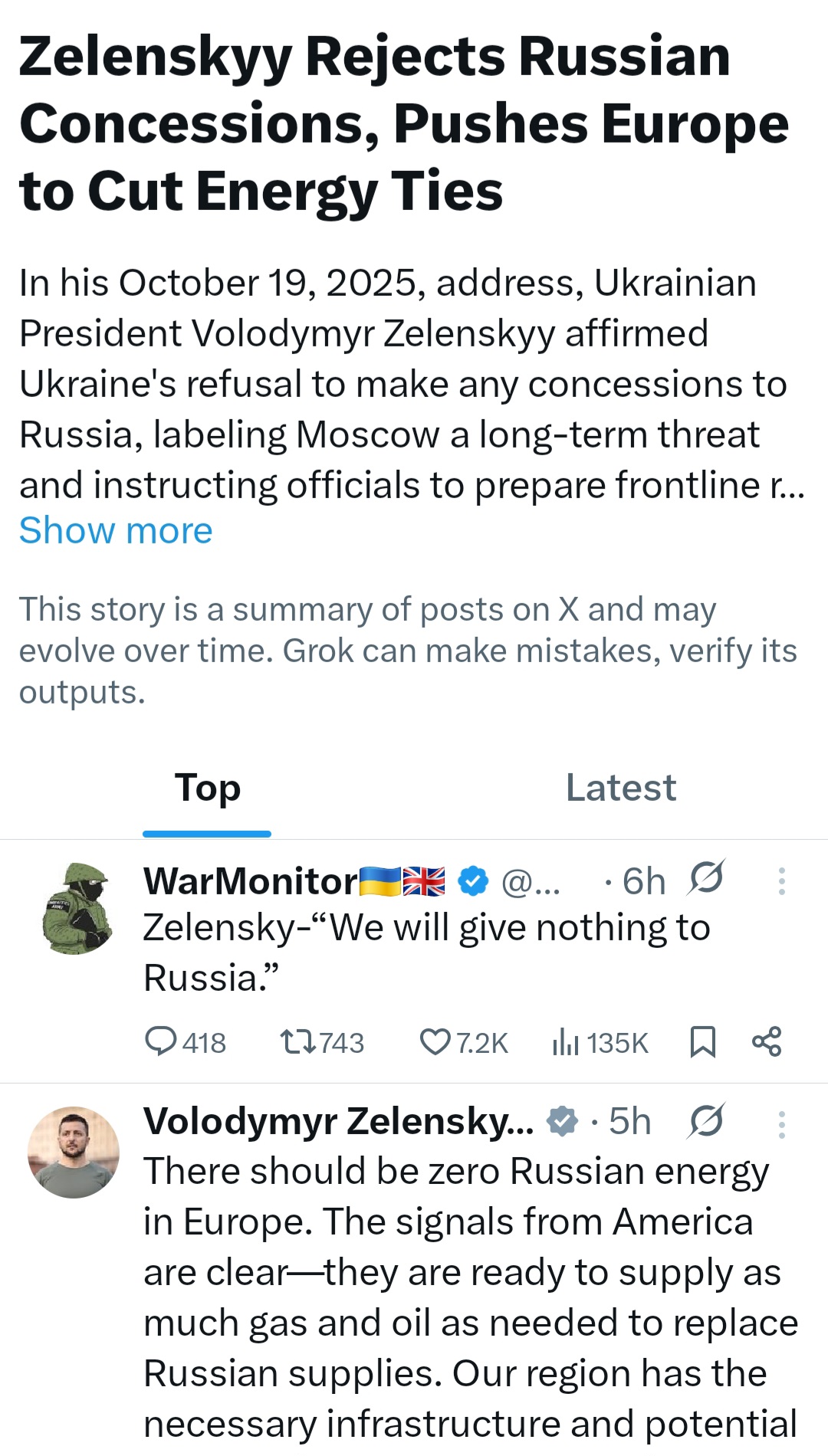Screen dimensions: 828x1456
Task: View WarMonitor's avatar picture
Action: 77,908
